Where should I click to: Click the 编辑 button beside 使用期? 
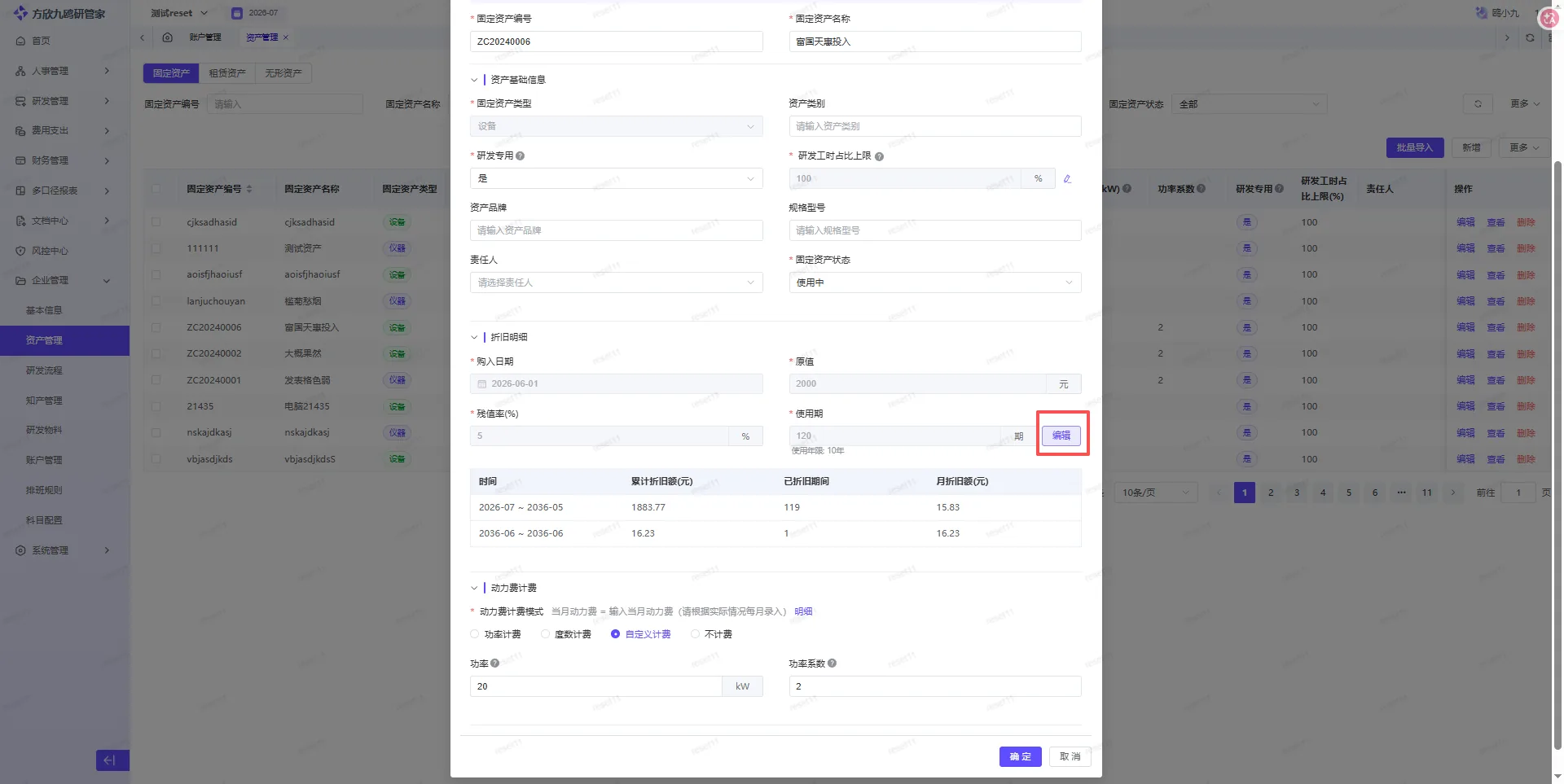pos(1061,436)
